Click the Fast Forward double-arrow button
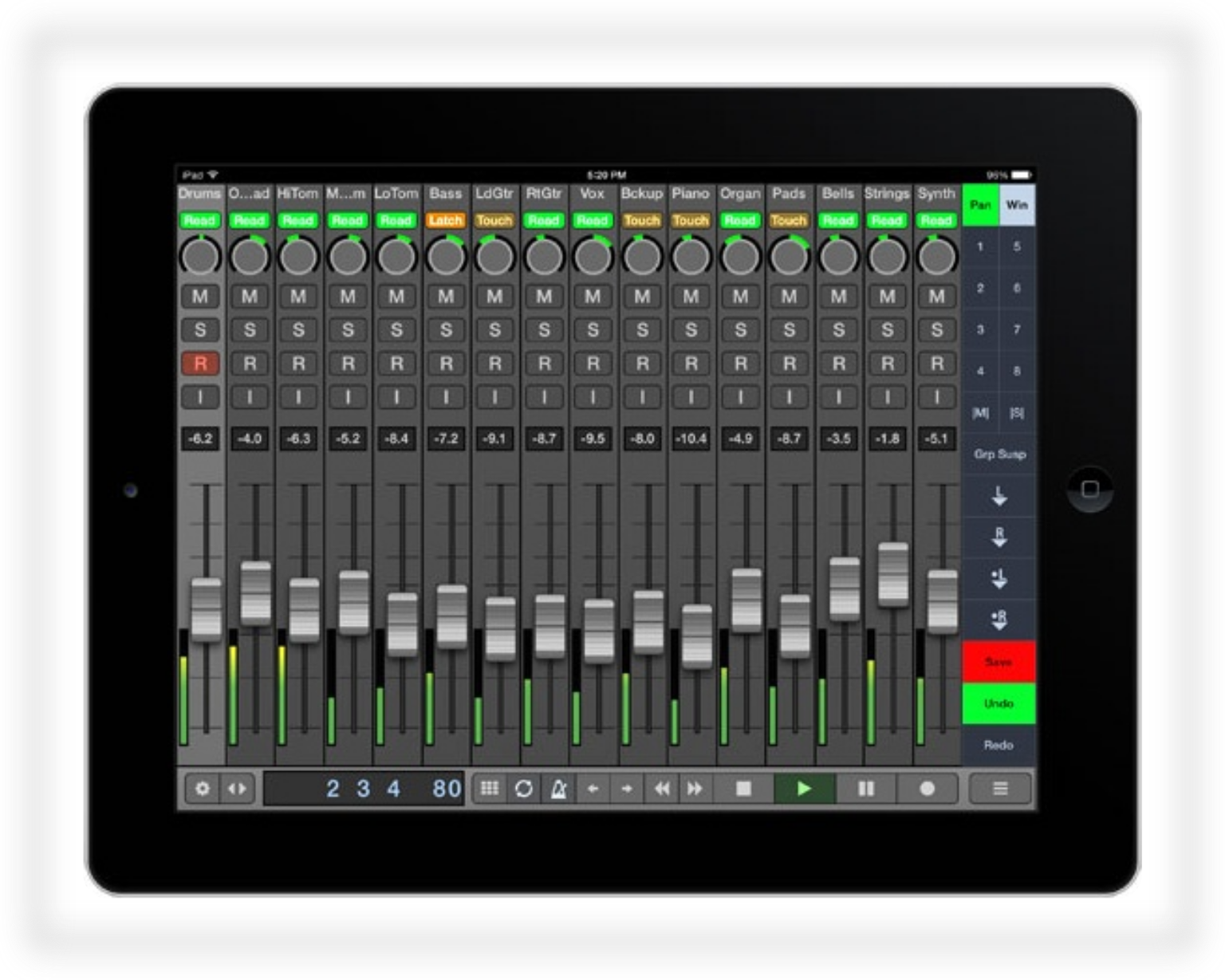 coord(695,789)
